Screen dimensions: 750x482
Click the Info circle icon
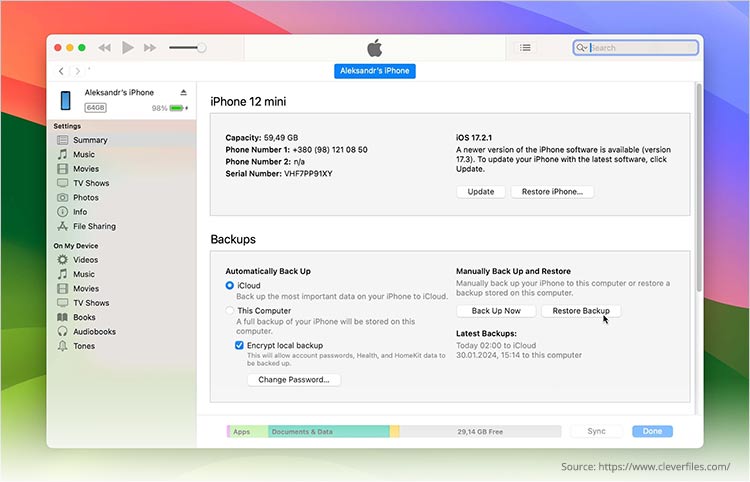(x=62, y=212)
